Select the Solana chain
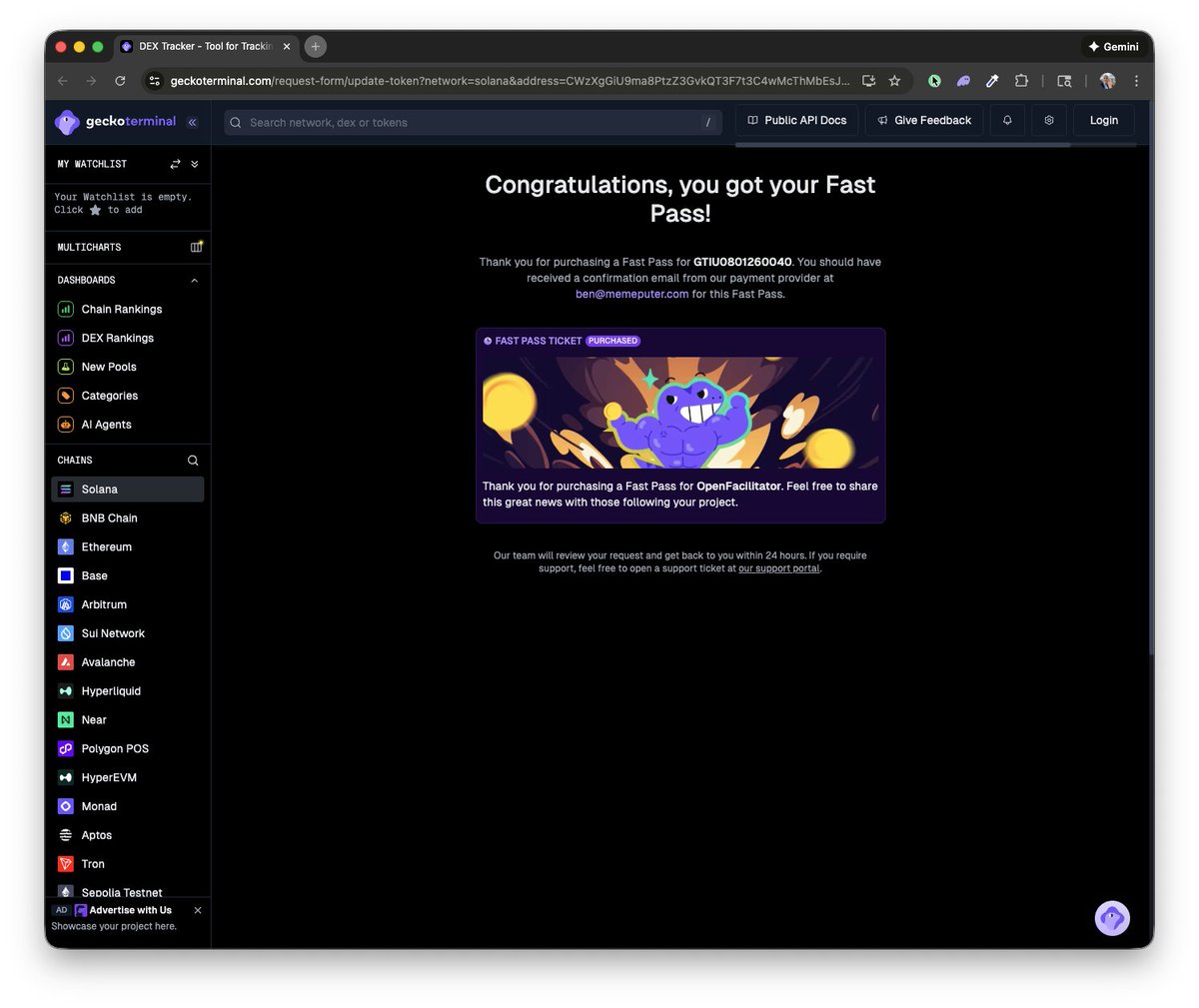This screenshot has height=1008, width=1199. [x=127, y=490]
